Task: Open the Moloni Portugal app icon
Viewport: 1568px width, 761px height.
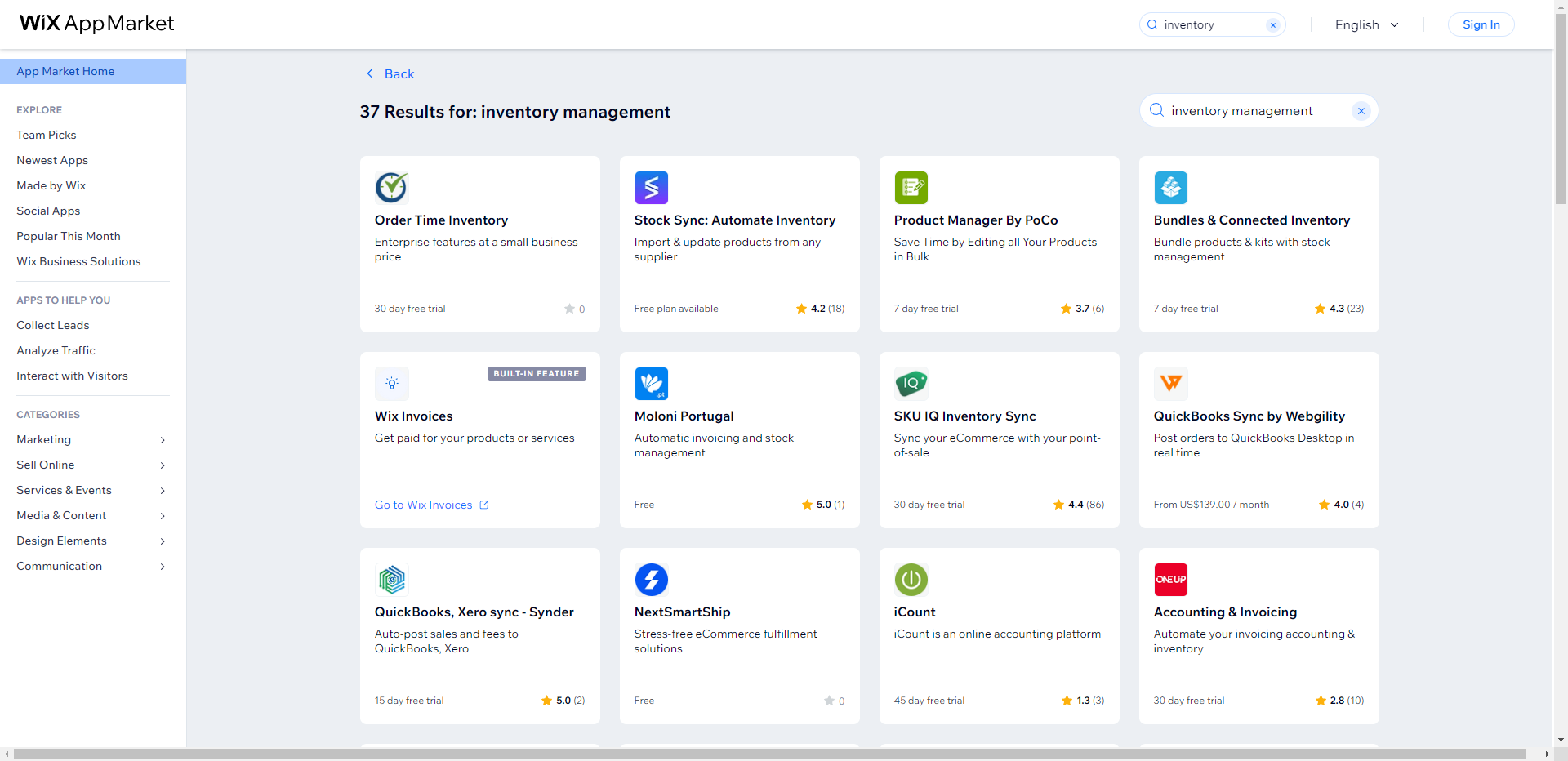Action: [651, 384]
